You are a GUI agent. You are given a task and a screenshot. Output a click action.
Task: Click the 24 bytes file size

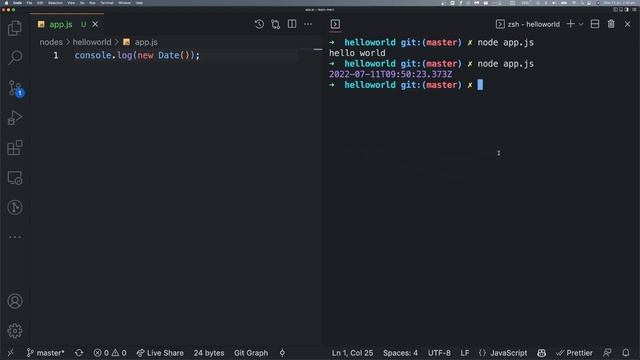(x=209, y=353)
